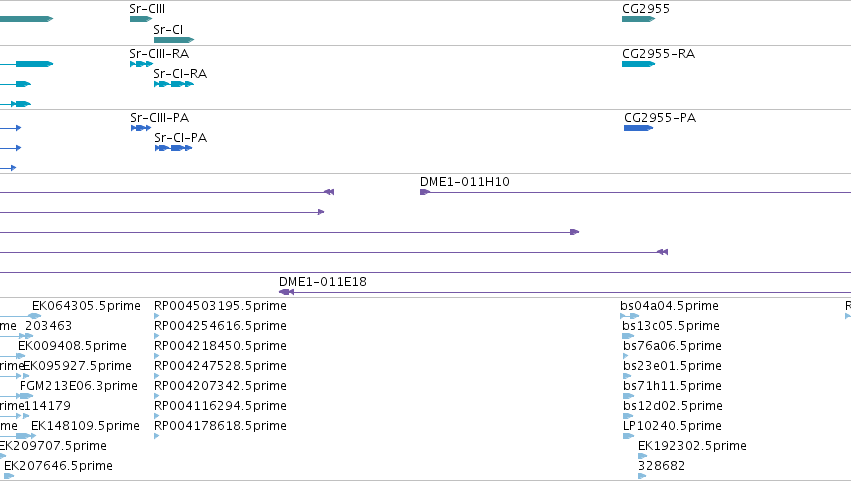This screenshot has height=481, width=851.
Task: Click the Sr-CI-PA protein glyph
Action: 174,148
